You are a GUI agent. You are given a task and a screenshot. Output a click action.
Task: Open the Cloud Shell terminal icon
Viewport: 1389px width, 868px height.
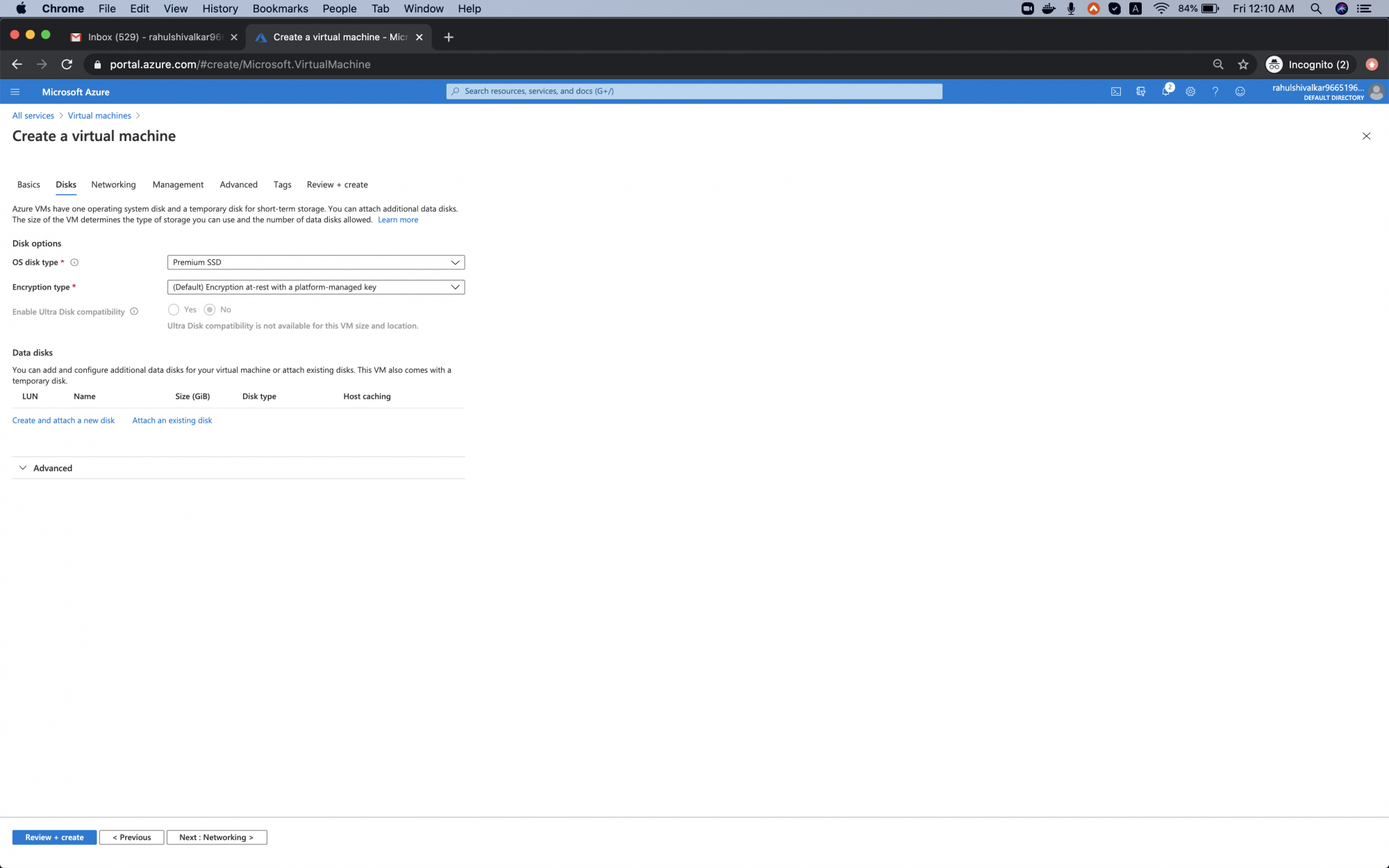pyautogui.click(x=1116, y=91)
